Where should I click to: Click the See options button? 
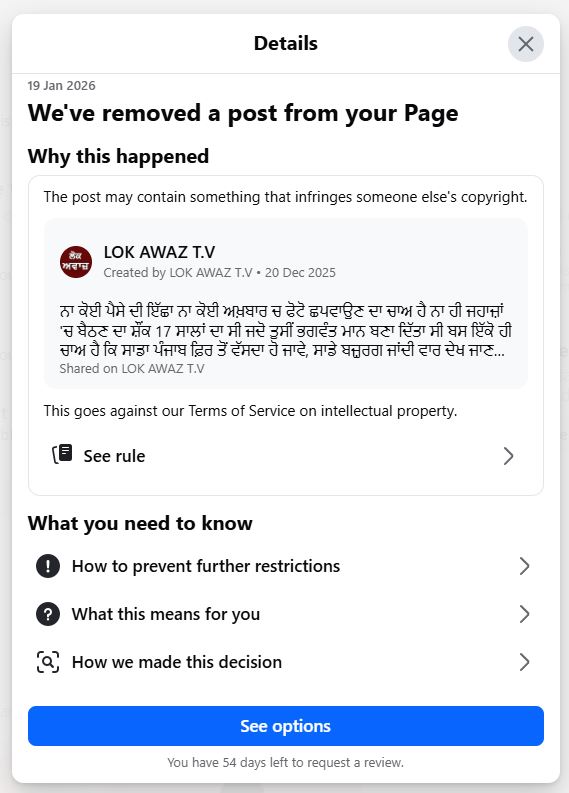[x=286, y=726]
